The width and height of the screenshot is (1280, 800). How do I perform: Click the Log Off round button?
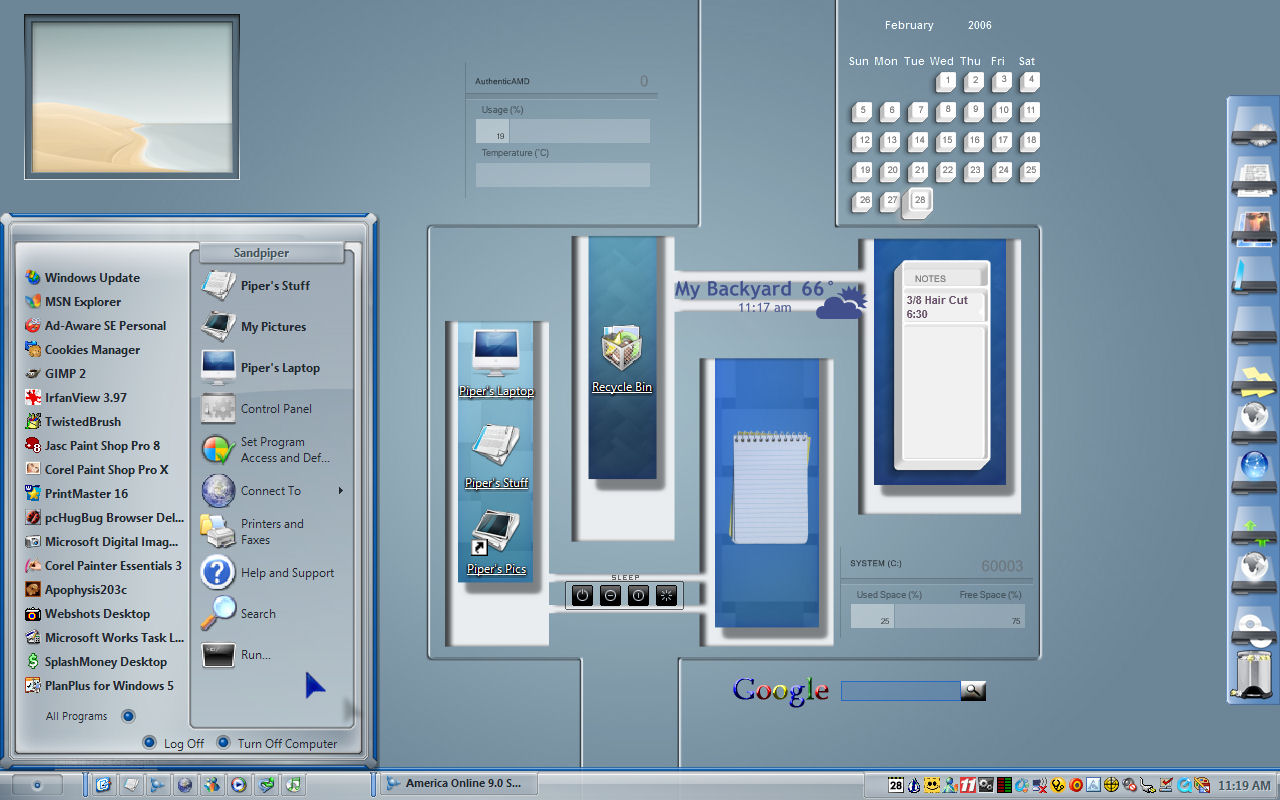[149, 742]
